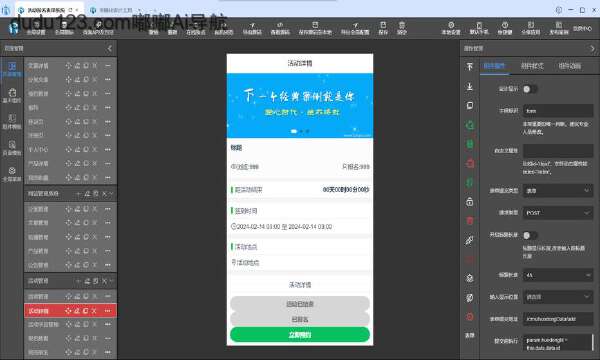Click the lock icon in properties strip
The width and height of the screenshot is (600, 360).
pos(470,202)
